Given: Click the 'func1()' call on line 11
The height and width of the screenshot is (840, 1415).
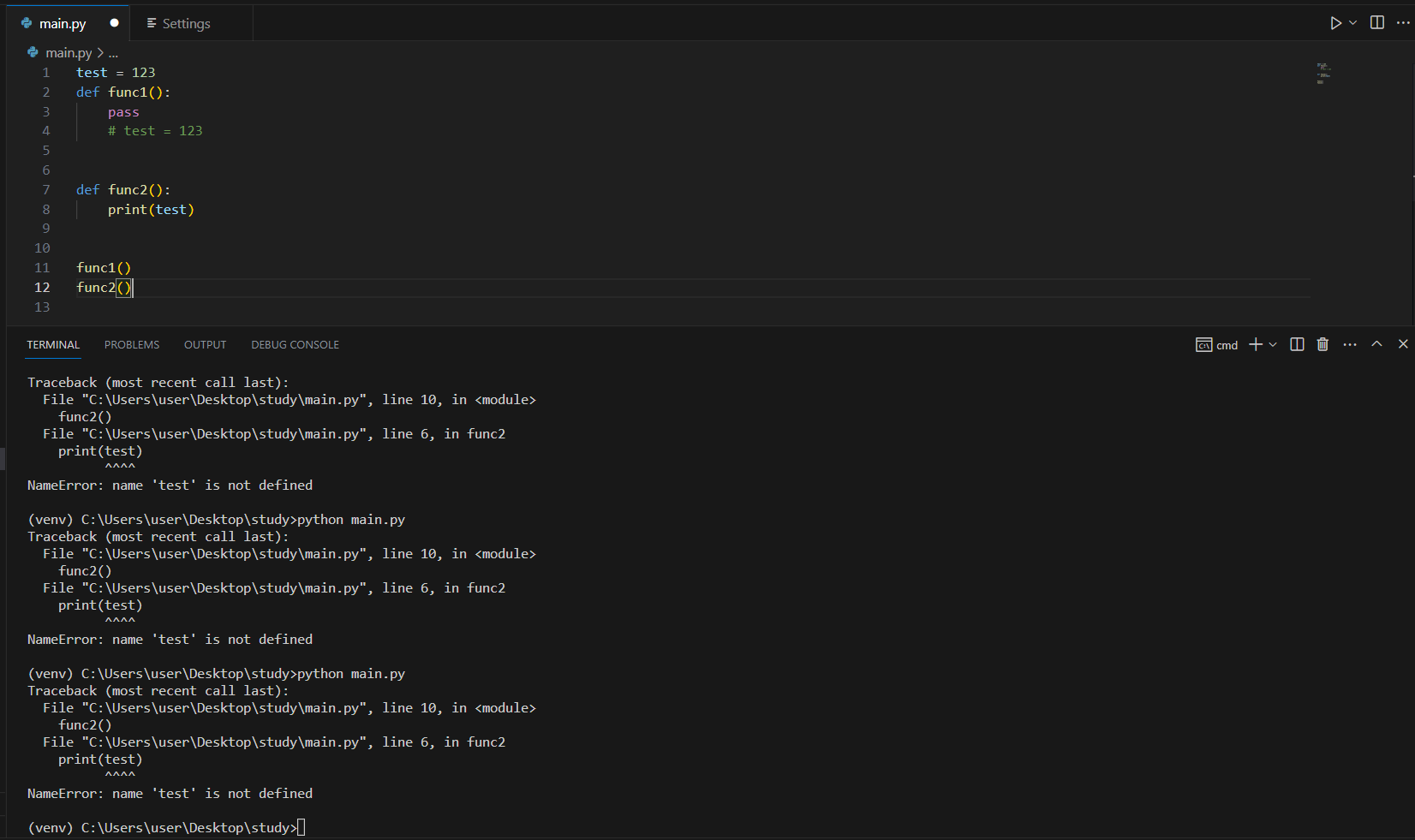Looking at the screenshot, I should 104,268.
